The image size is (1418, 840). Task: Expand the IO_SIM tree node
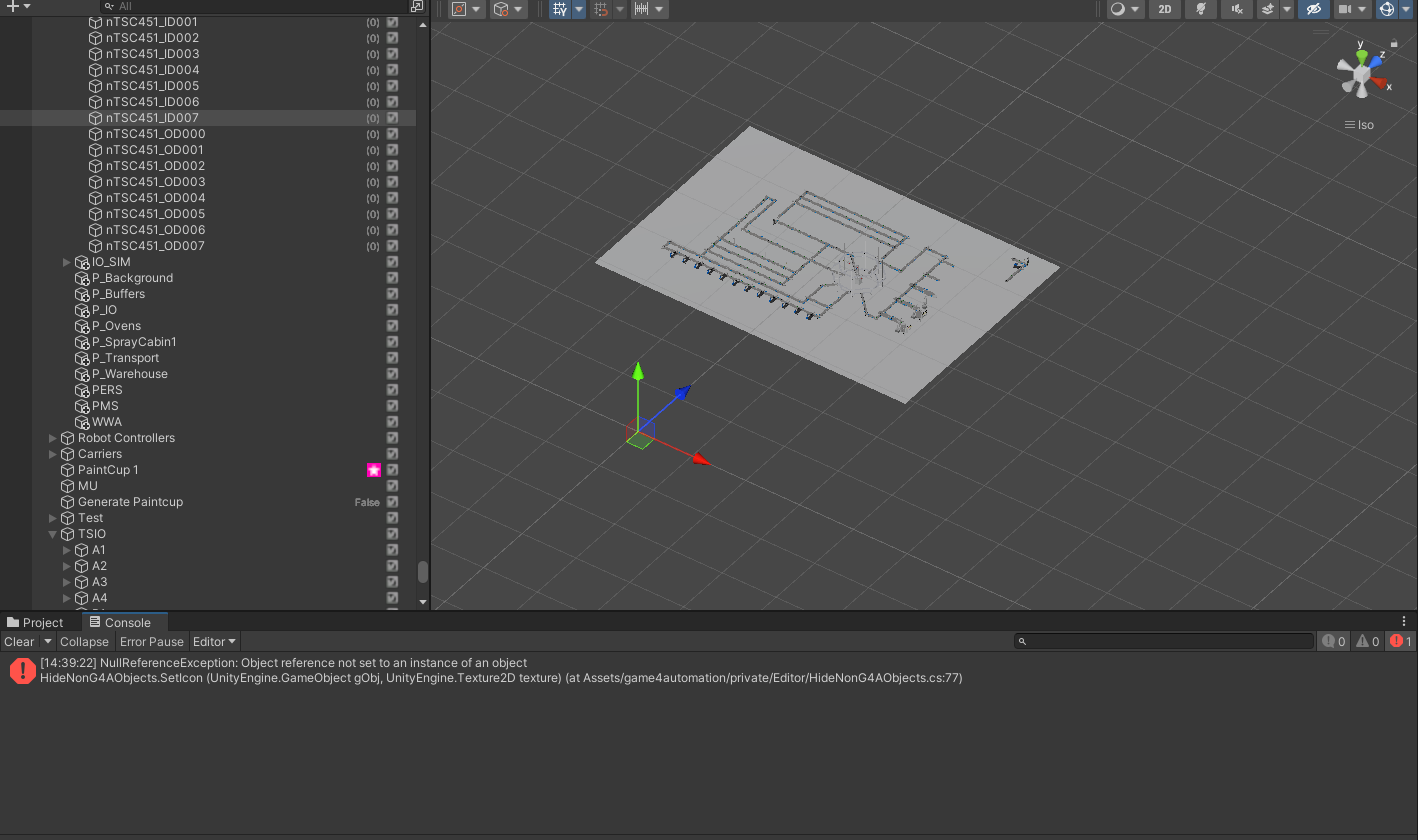tap(67, 262)
